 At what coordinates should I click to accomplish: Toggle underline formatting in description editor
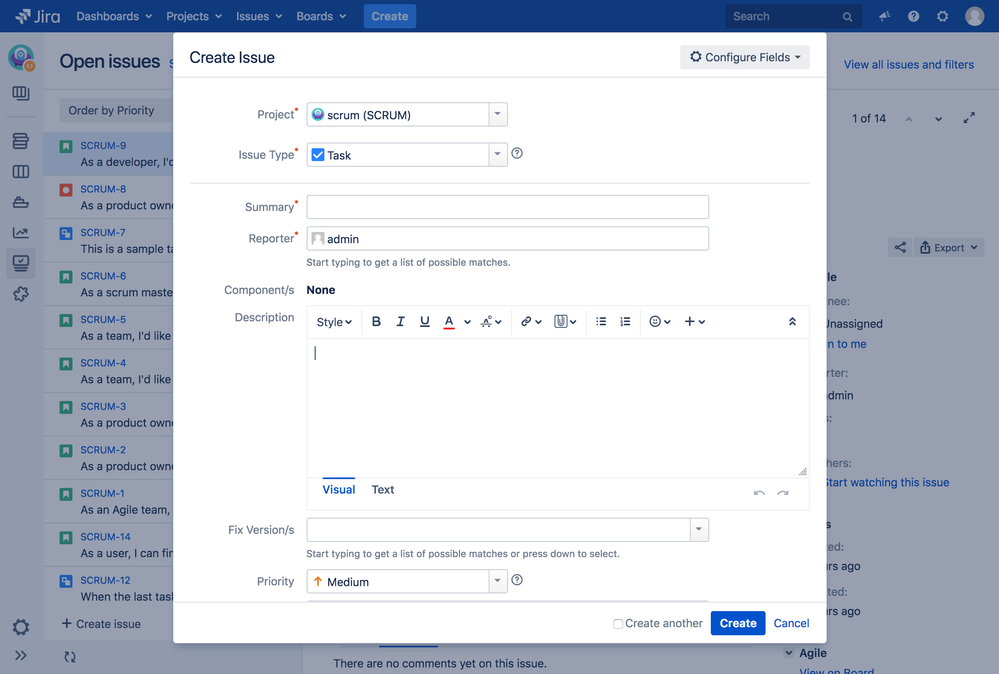[x=424, y=322]
